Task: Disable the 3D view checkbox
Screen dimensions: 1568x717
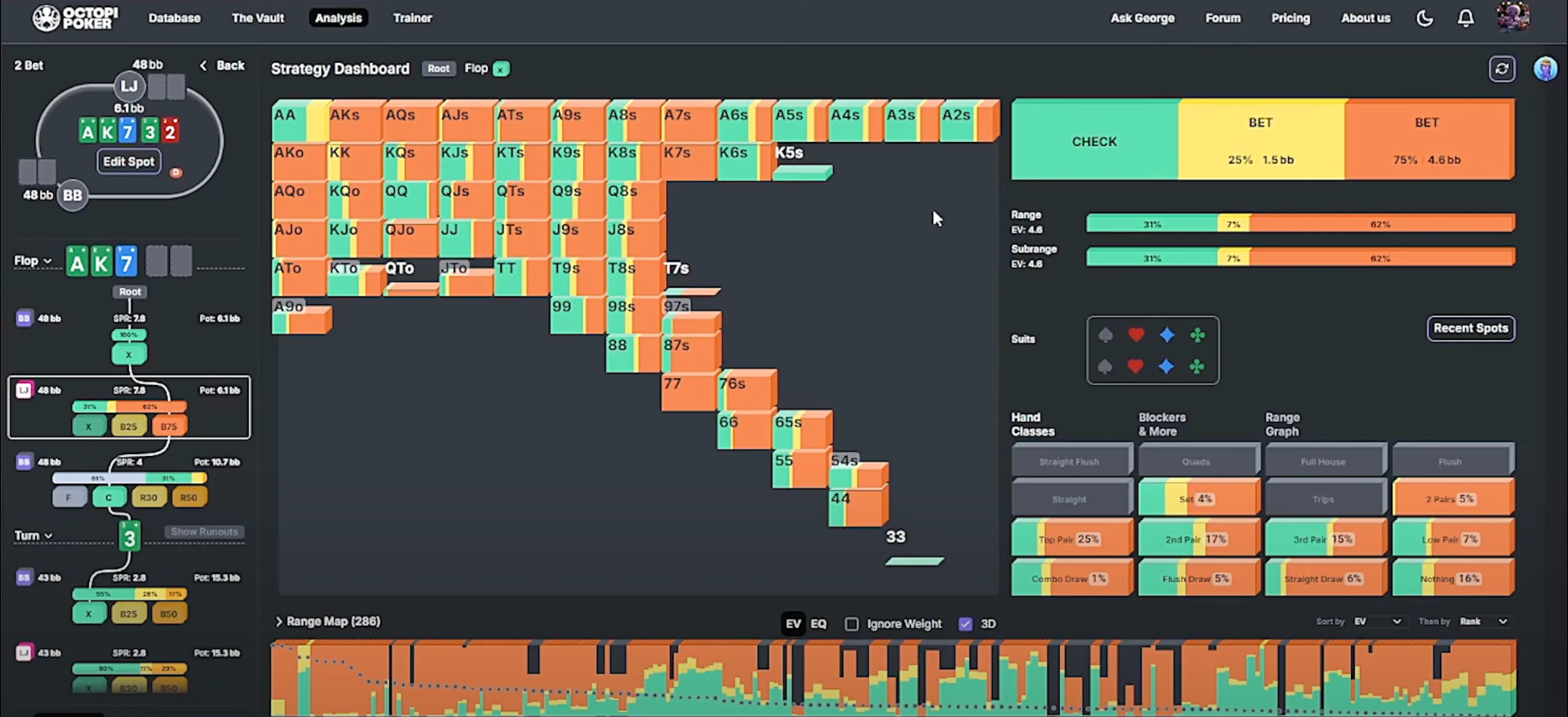Action: (x=966, y=624)
